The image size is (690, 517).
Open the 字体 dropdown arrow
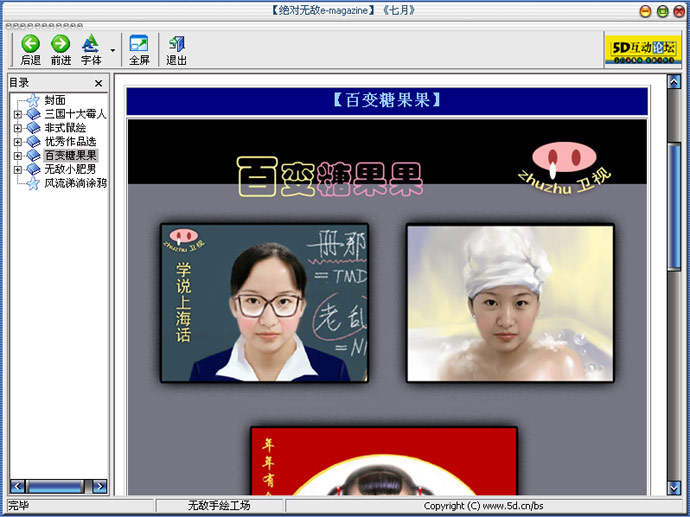coord(113,50)
